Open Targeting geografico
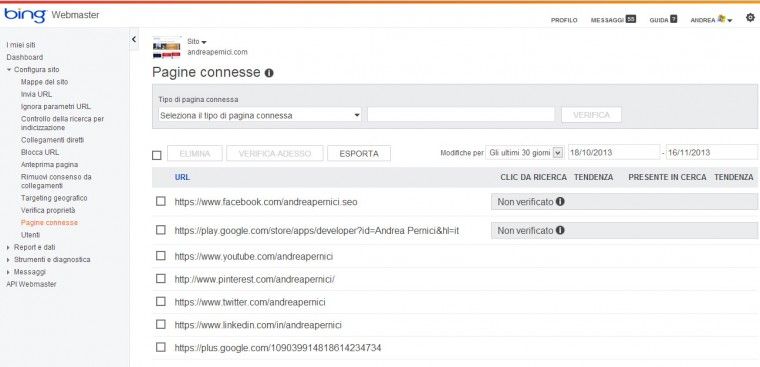The height and width of the screenshot is (367, 760). (x=54, y=198)
